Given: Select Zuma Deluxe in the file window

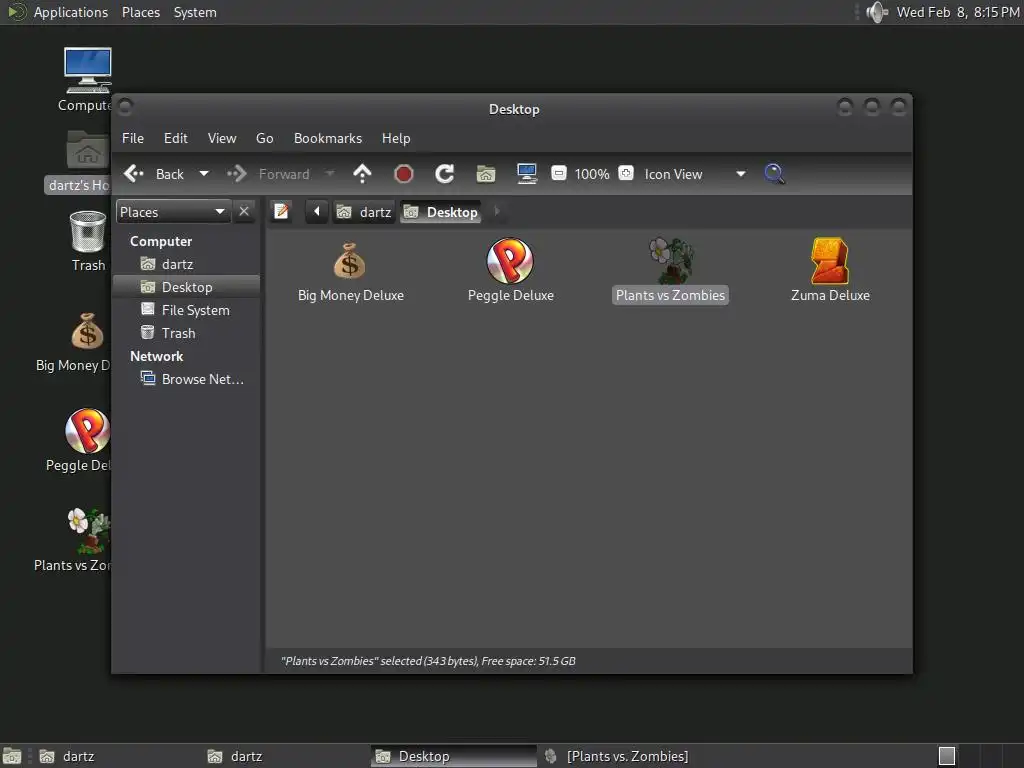Looking at the screenshot, I should [x=830, y=270].
